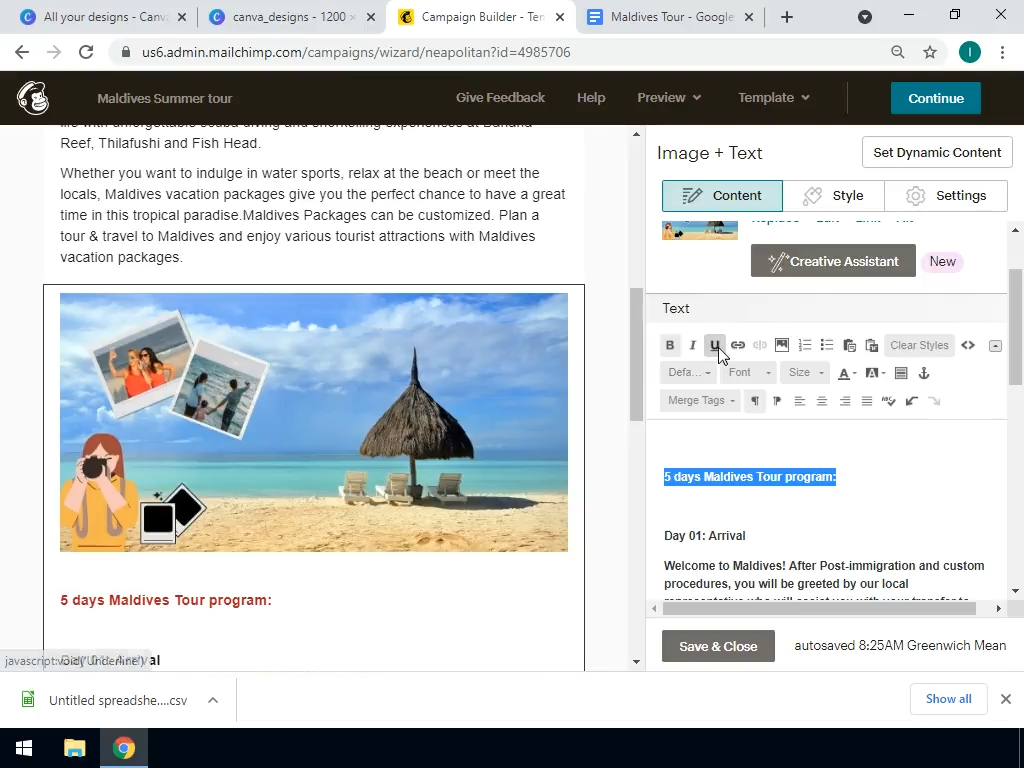Click the Set Dynamic Content button
1024x768 pixels.
[x=937, y=152]
